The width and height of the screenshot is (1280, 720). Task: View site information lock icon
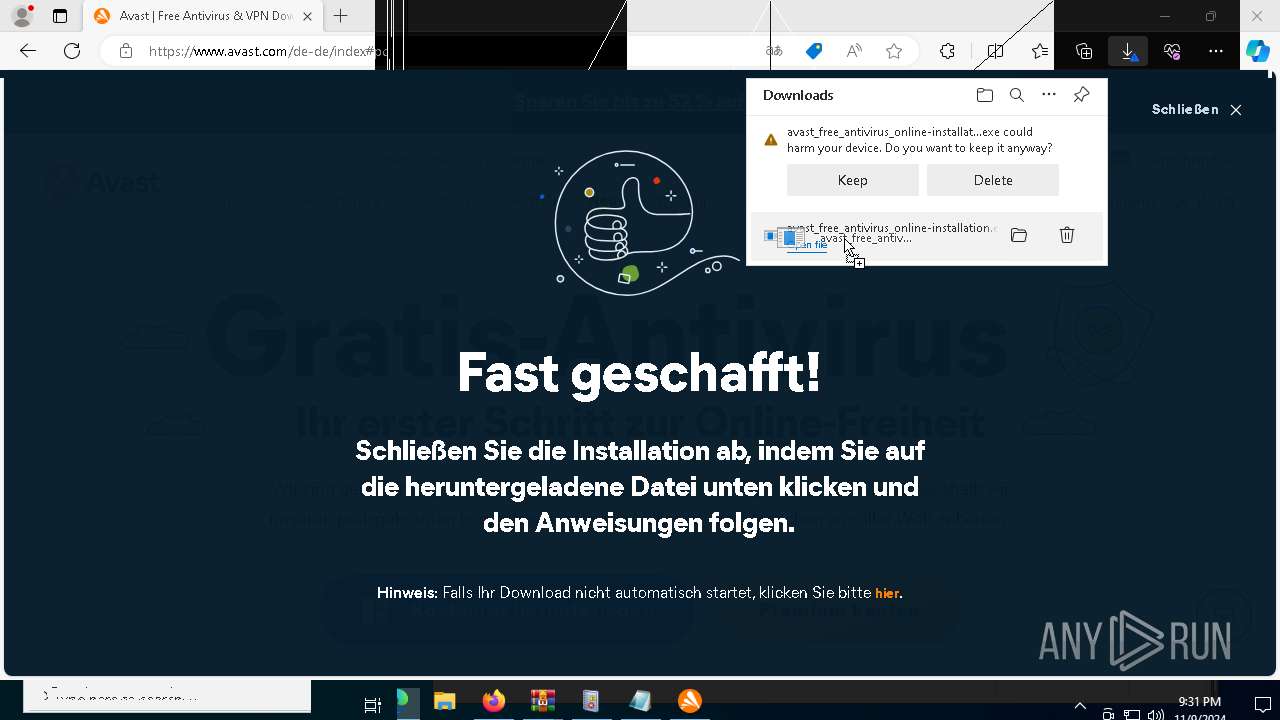(x=126, y=51)
